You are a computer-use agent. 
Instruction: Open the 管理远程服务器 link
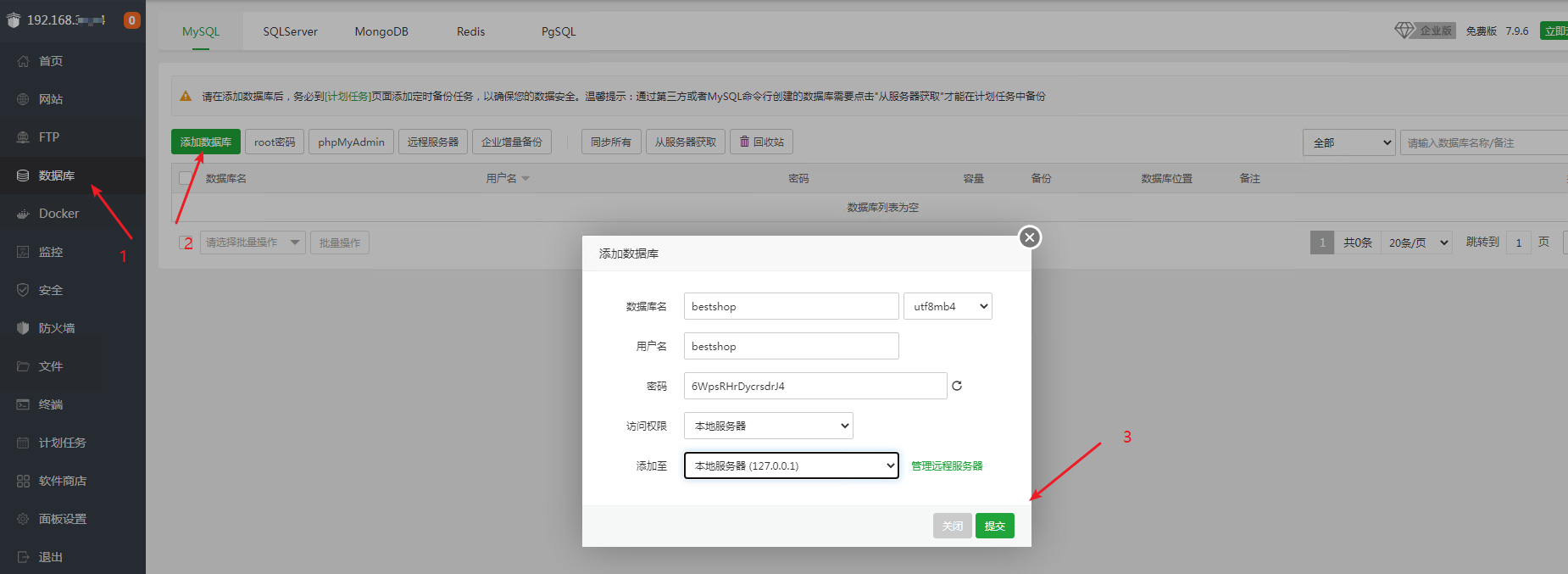point(947,465)
